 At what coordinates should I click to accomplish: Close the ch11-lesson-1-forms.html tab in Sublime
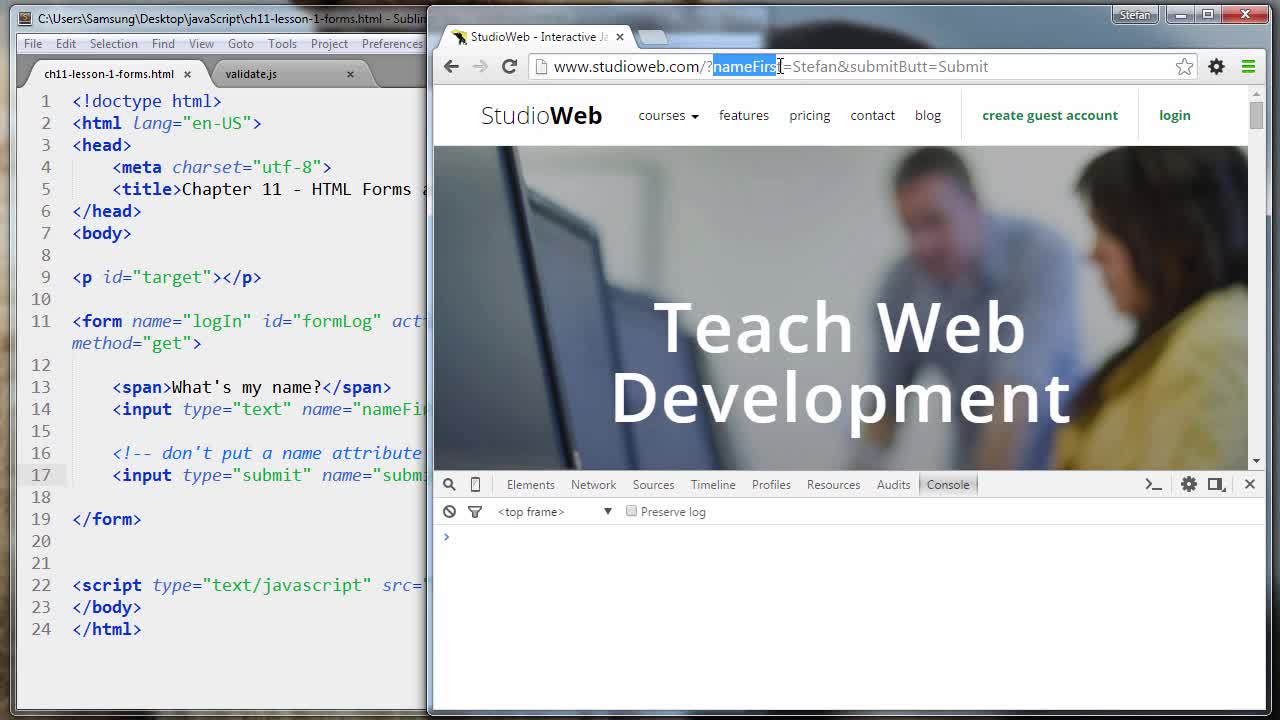click(187, 74)
